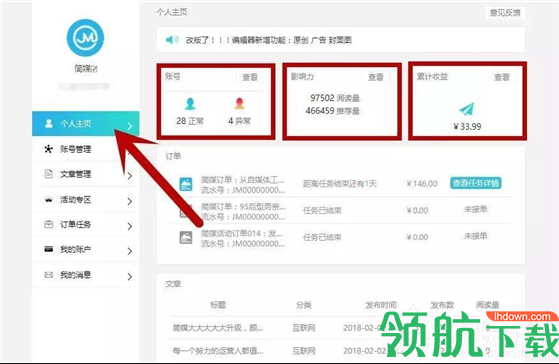Click the 分类 column header

pyautogui.click(x=304, y=305)
